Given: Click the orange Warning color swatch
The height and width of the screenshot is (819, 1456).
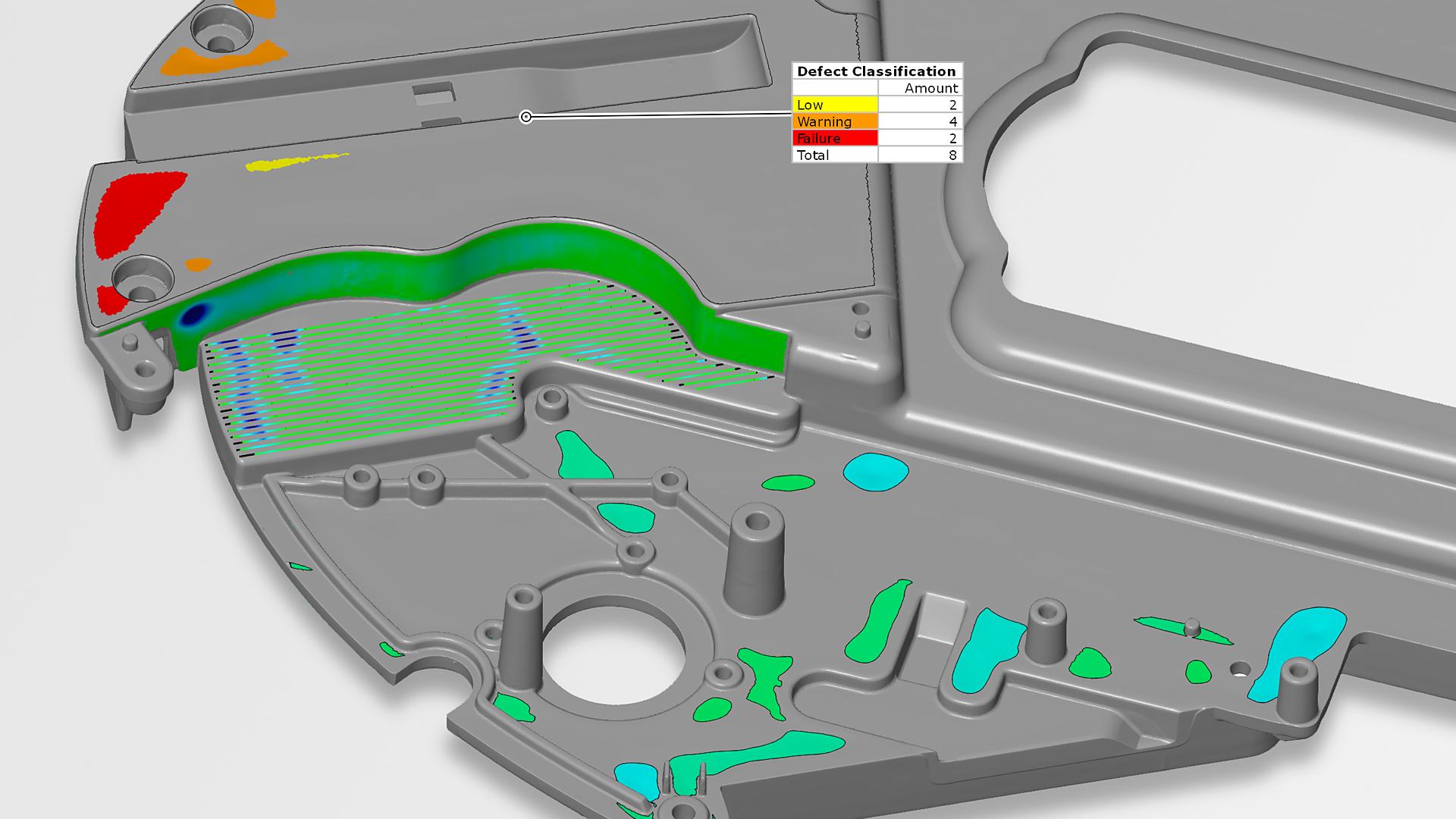Looking at the screenshot, I should coord(835,121).
